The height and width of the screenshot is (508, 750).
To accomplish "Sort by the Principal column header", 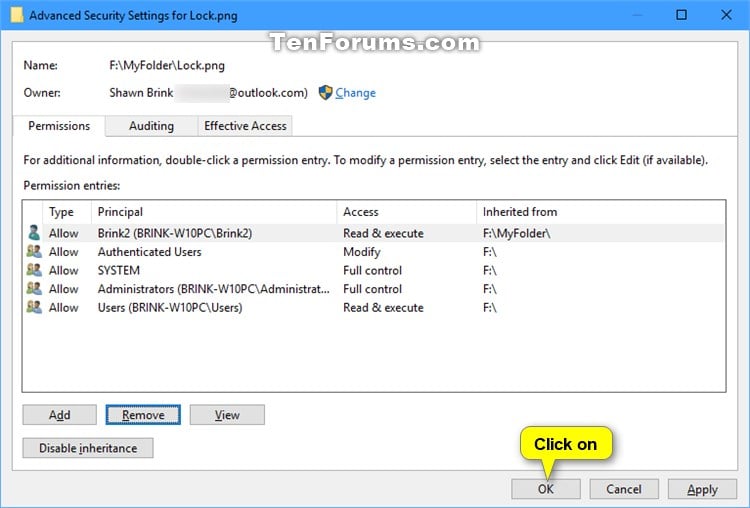I will tap(214, 212).
